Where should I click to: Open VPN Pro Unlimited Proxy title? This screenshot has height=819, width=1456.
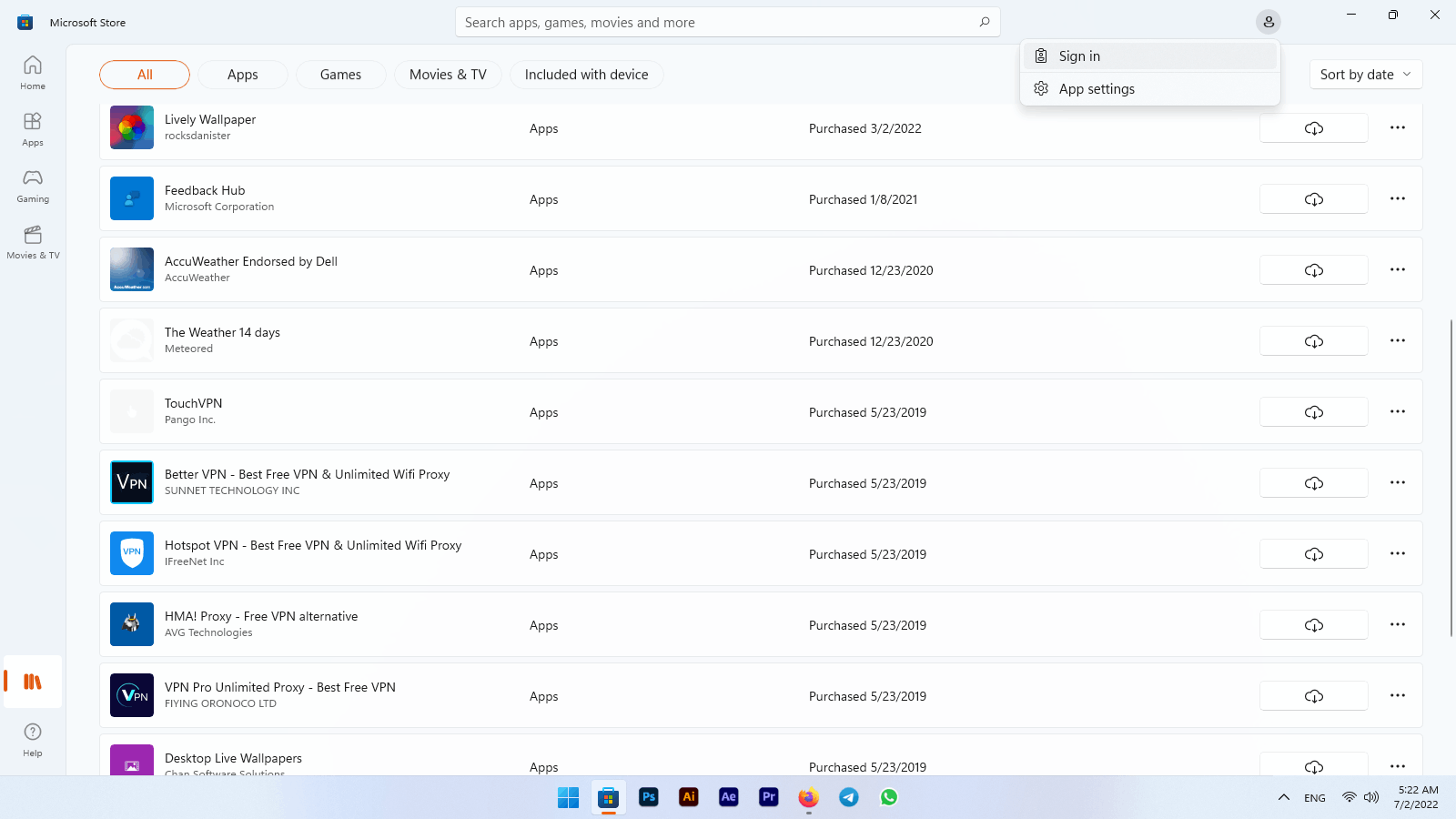pos(280,687)
